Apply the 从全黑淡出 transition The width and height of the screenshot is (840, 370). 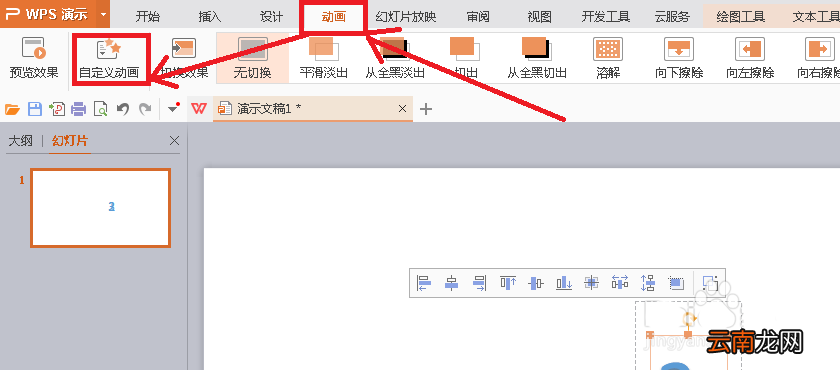coord(395,58)
